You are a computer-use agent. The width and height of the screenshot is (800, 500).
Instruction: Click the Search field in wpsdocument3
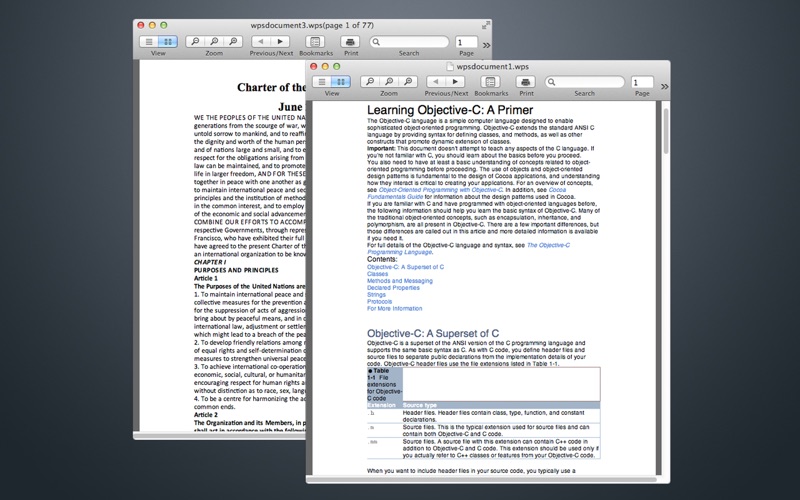pyautogui.click(x=409, y=42)
